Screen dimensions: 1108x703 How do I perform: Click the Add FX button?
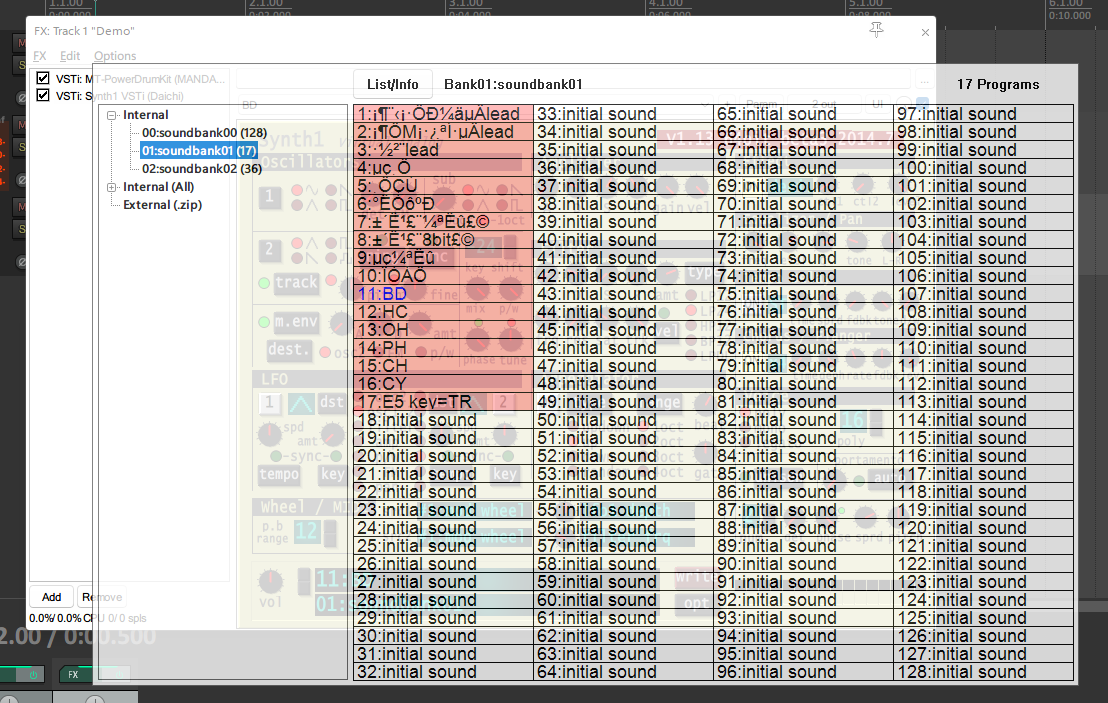coord(52,597)
